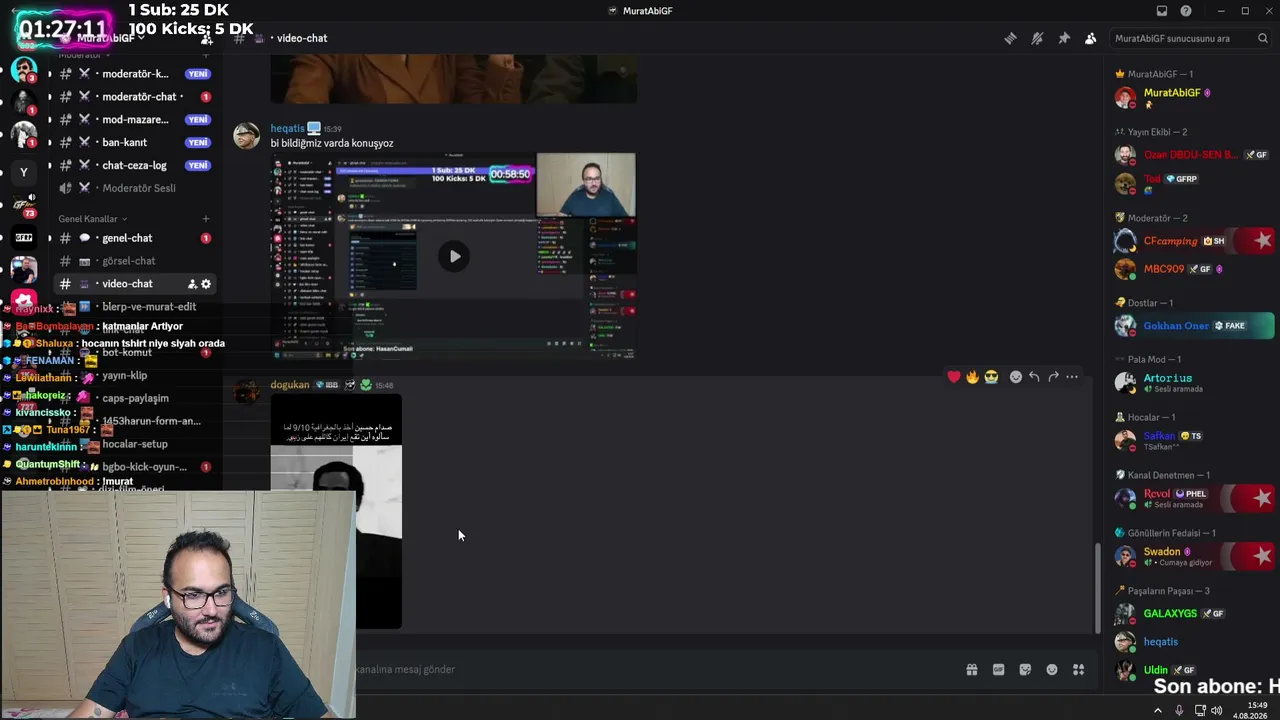
Task: Show hidden system tray icons
Action: click(1158, 711)
